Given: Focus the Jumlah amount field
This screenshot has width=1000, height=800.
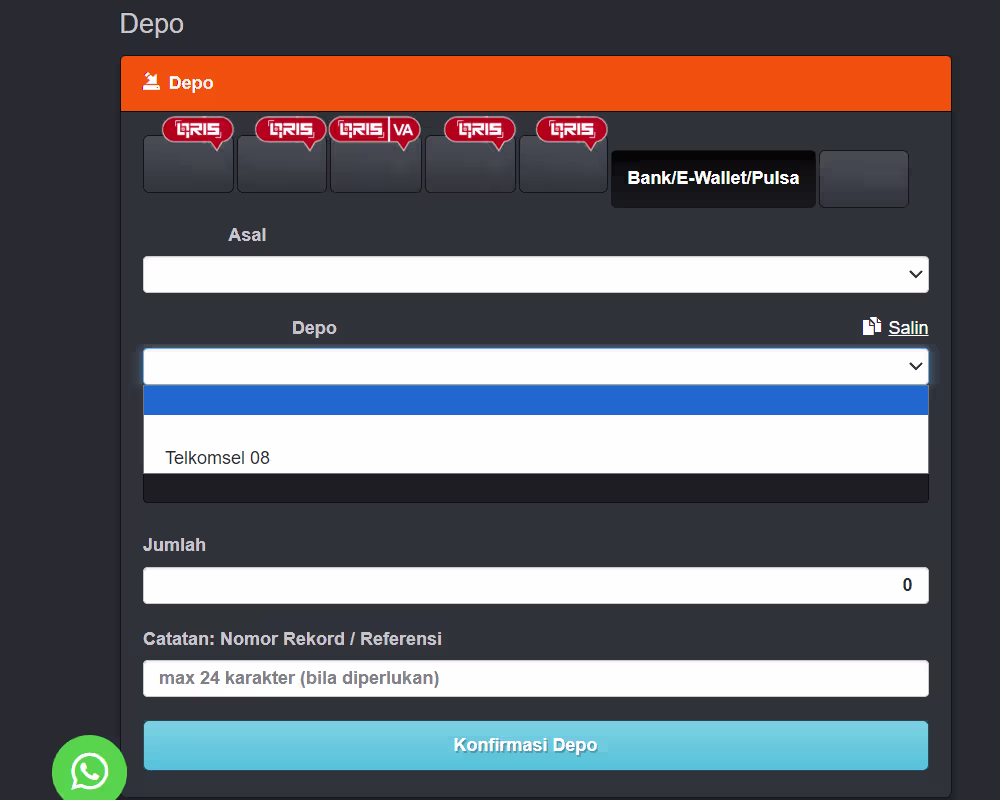Looking at the screenshot, I should tap(536, 585).
